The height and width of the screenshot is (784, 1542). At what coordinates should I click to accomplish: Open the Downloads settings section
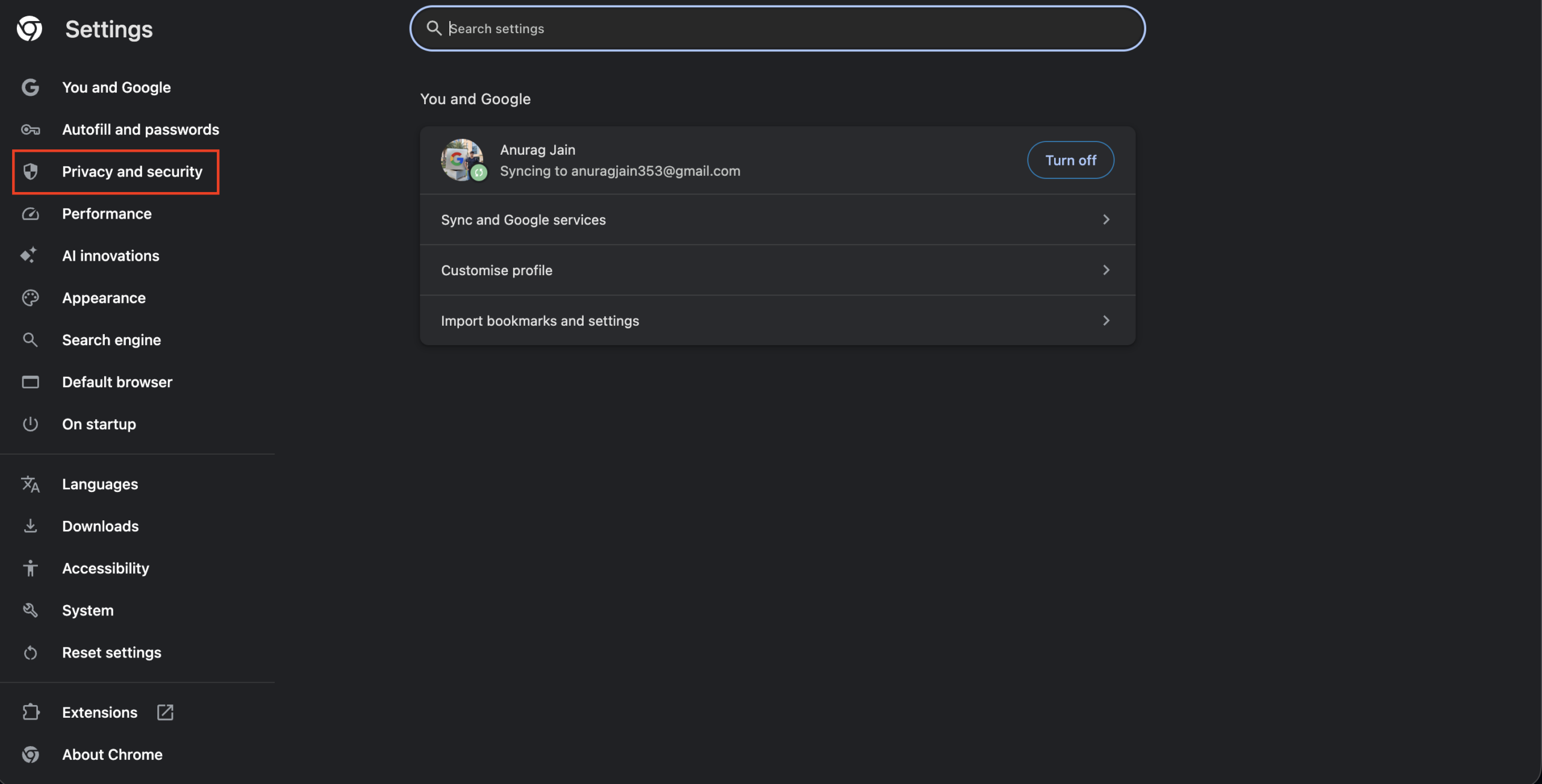pyautogui.click(x=100, y=526)
